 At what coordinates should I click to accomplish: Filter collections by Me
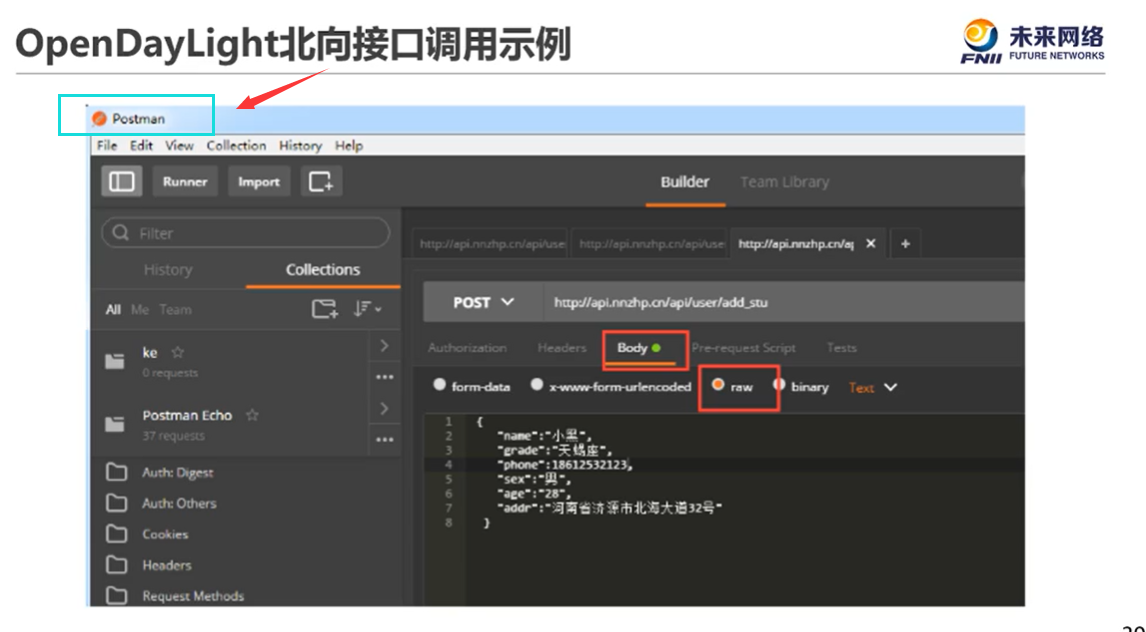click(140, 310)
